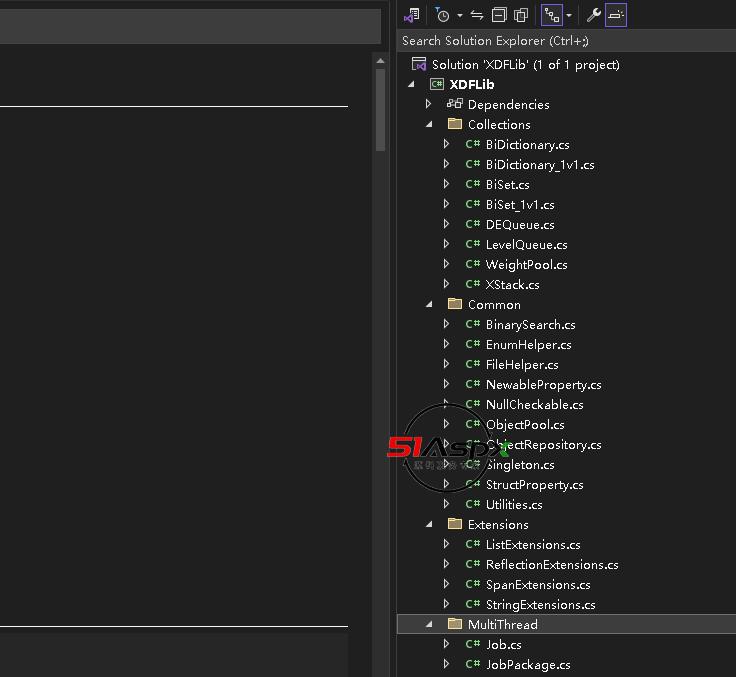Click the Collapse All icon
Viewport: 736px width, 677px height.
coord(499,15)
